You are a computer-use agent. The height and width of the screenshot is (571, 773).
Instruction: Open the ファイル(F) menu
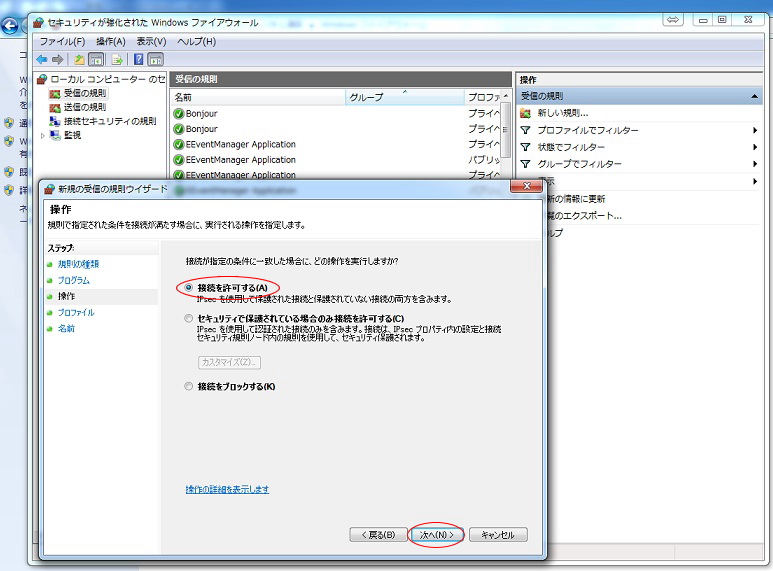click(x=62, y=41)
